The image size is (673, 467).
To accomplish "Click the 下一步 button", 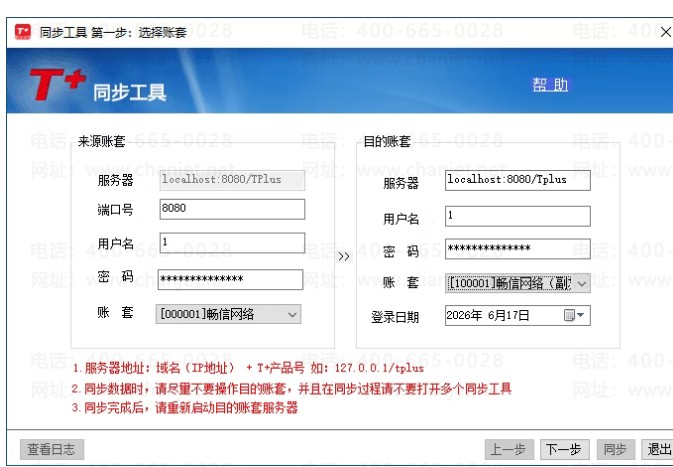I will (x=564, y=450).
